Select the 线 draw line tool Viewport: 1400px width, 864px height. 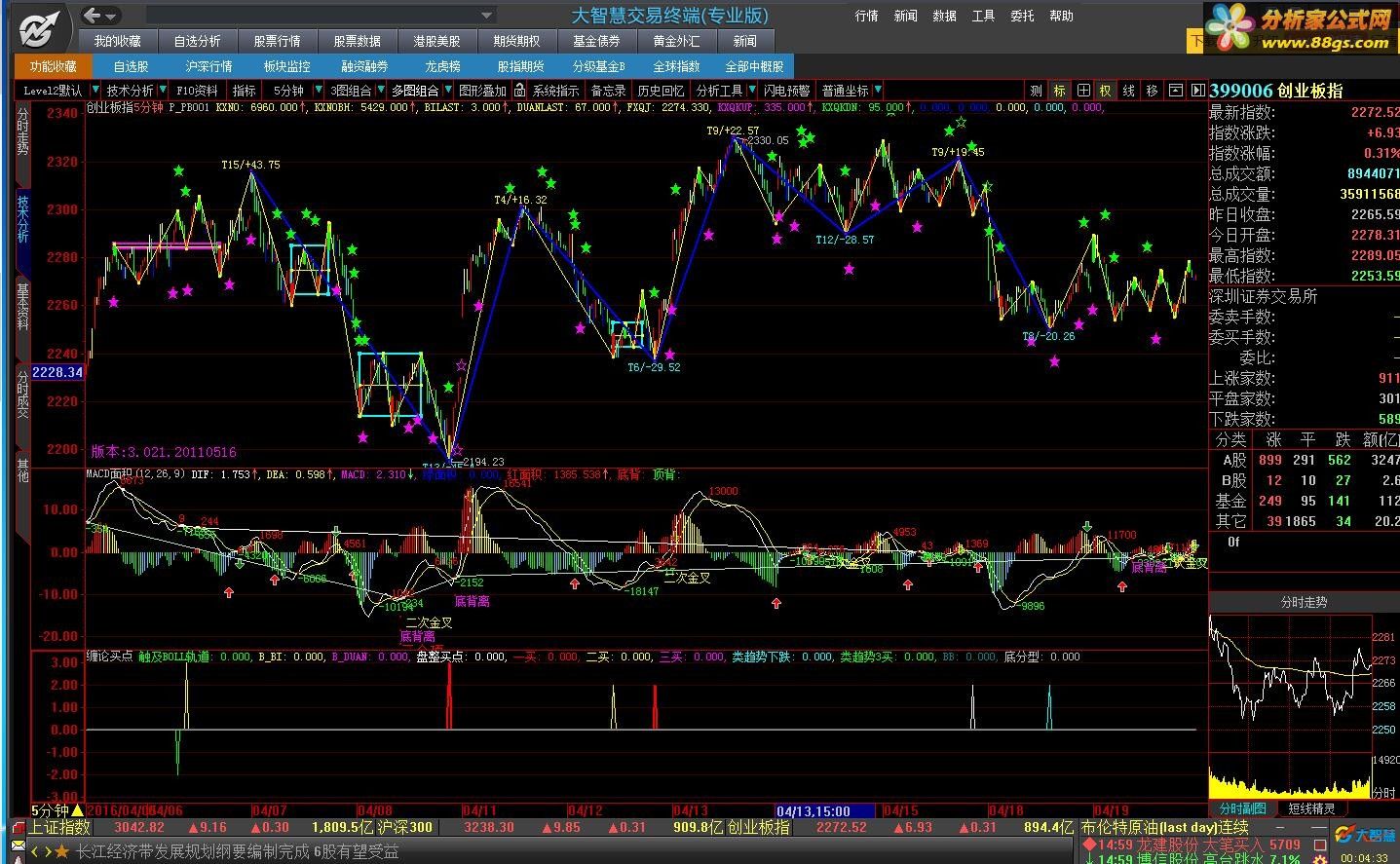click(1129, 91)
